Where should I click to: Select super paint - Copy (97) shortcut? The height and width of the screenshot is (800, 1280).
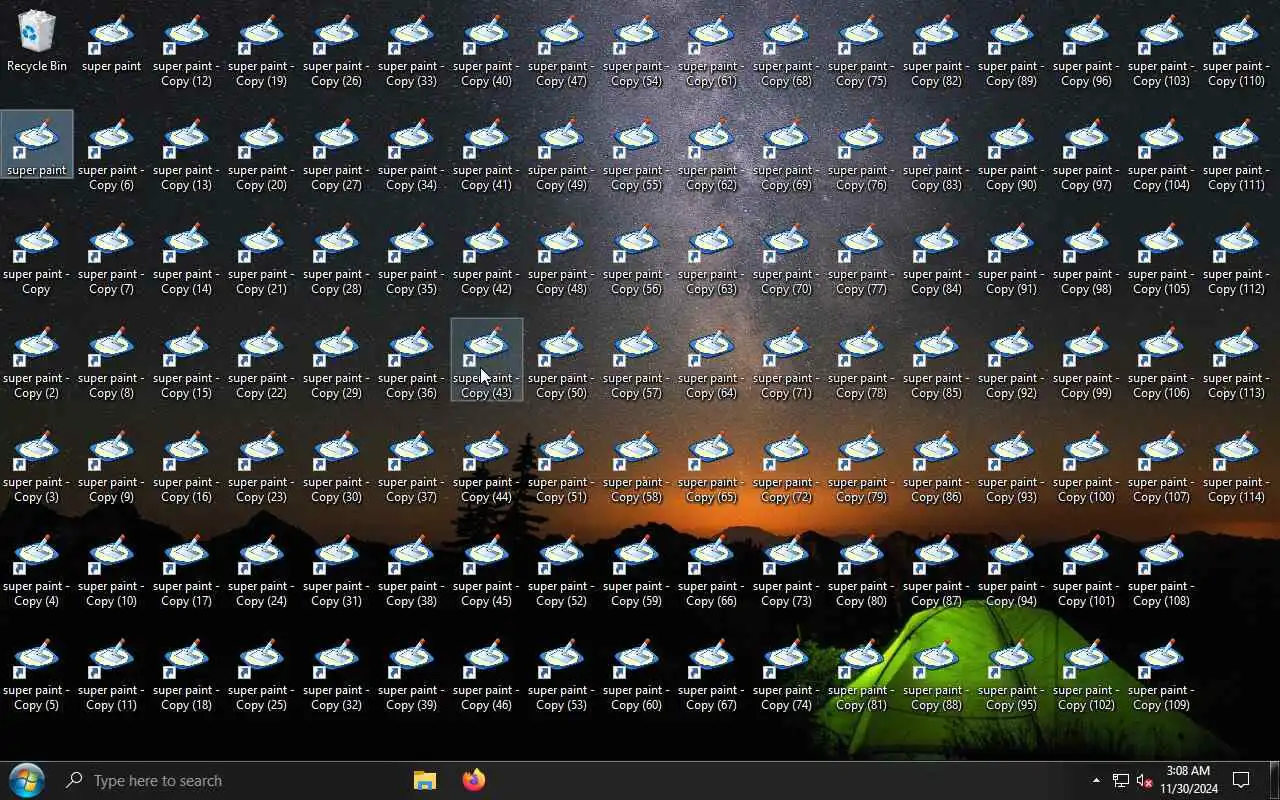[x=1087, y=154]
